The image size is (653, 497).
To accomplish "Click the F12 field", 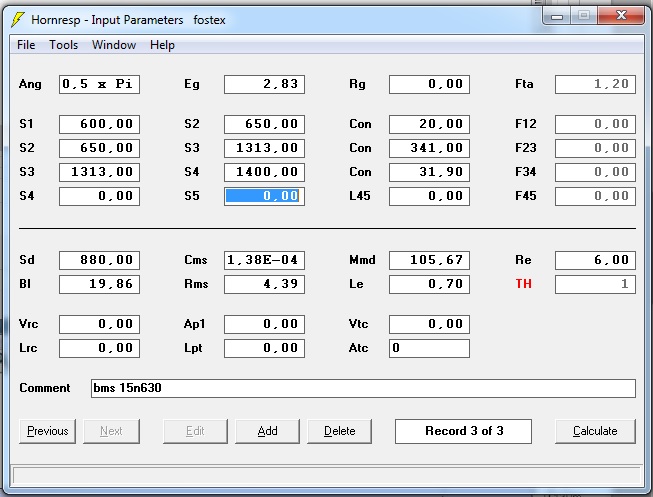I will pos(596,124).
